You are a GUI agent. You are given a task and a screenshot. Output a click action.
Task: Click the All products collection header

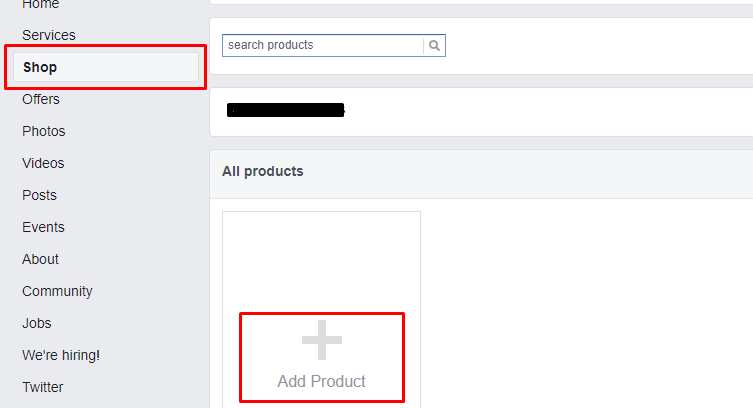(x=263, y=171)
